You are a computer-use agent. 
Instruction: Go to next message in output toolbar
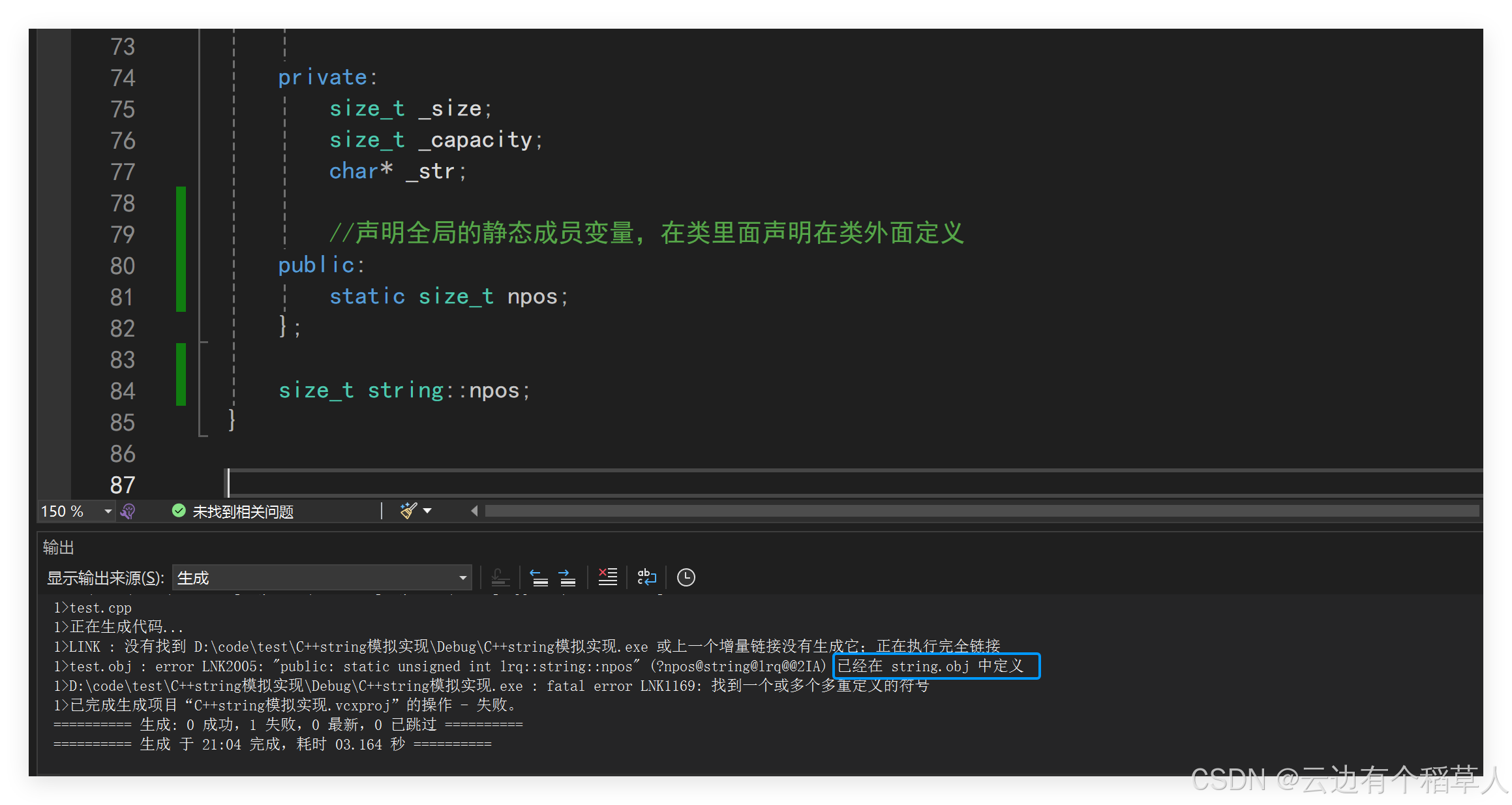[567, 577]
